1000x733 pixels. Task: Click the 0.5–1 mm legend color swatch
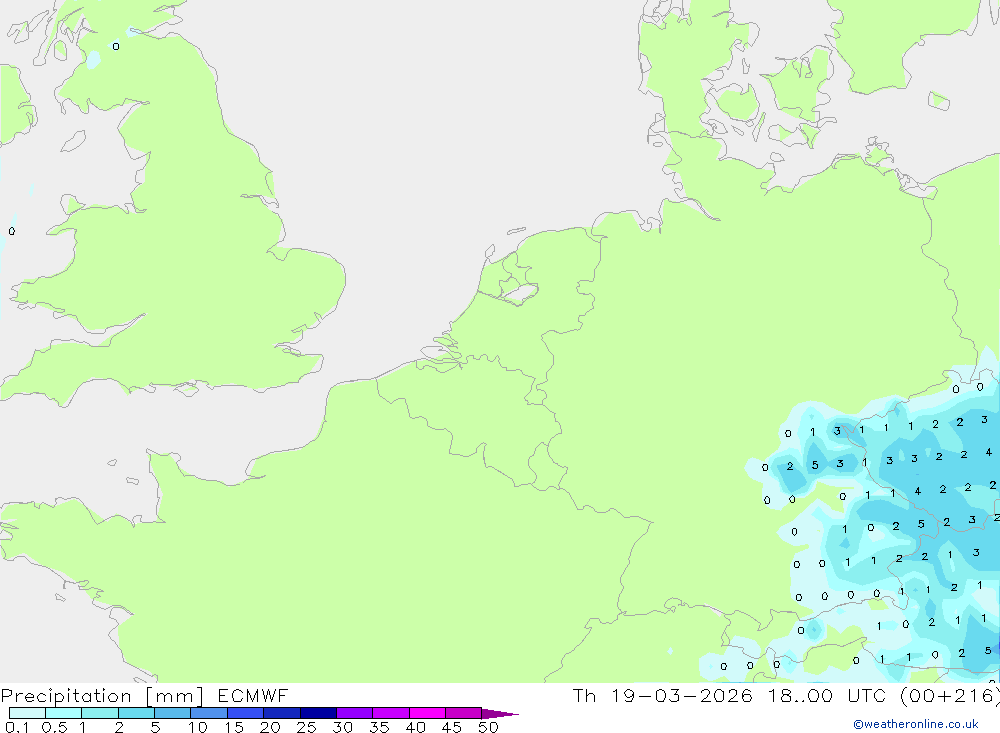coord(64,713)
